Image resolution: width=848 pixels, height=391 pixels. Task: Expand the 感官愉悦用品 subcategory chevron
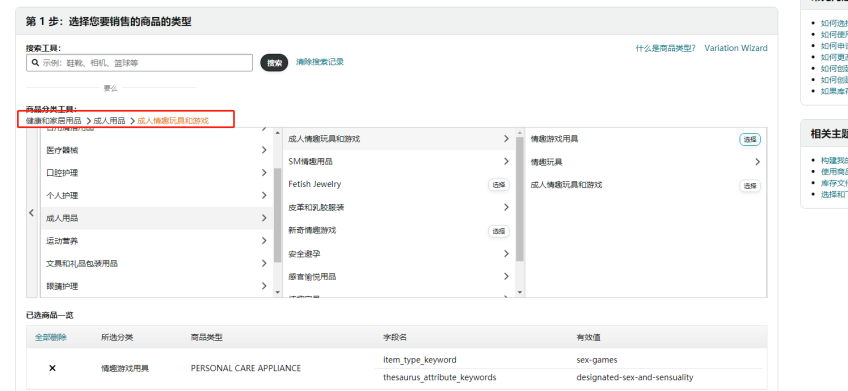(x=506, y=276)
